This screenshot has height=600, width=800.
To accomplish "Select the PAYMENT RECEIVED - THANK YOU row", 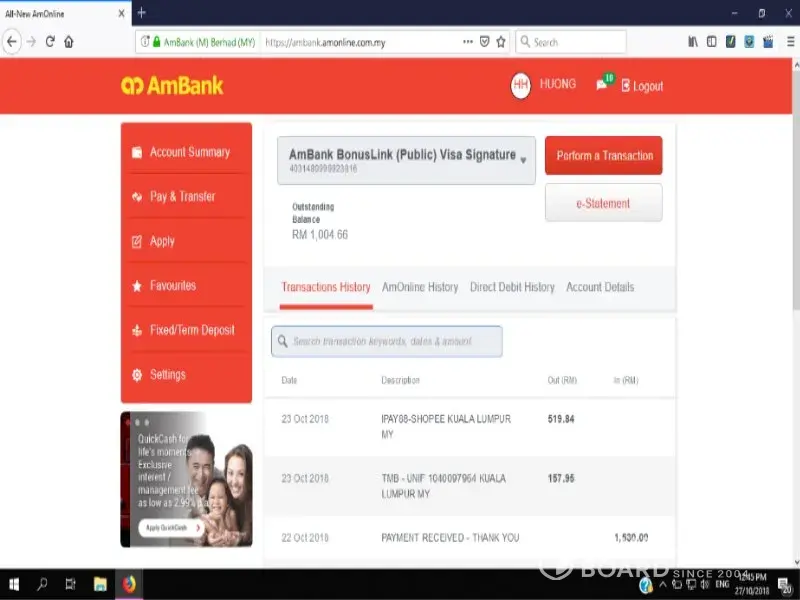I will [x=469, y=538].
